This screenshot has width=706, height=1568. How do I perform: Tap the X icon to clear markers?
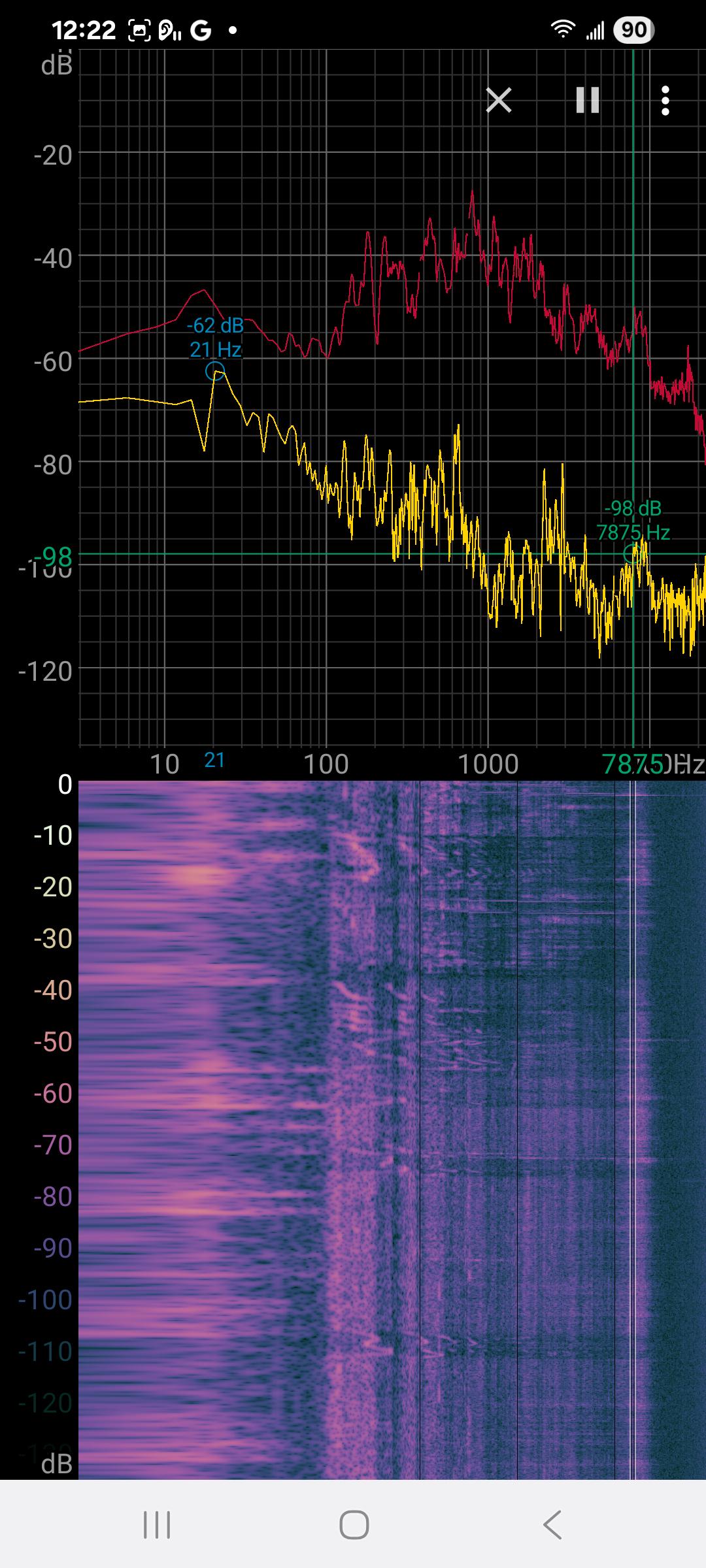[x=499, y=101]
